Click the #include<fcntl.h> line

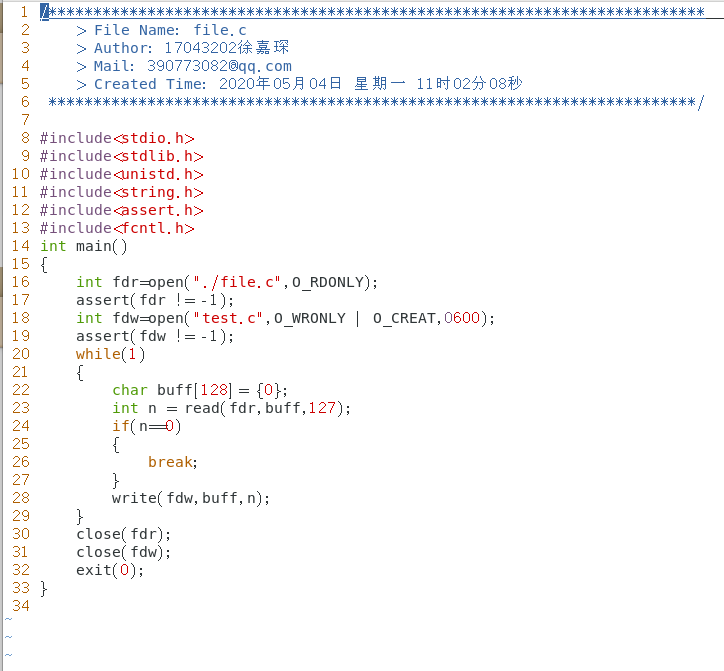coord(117,228)
